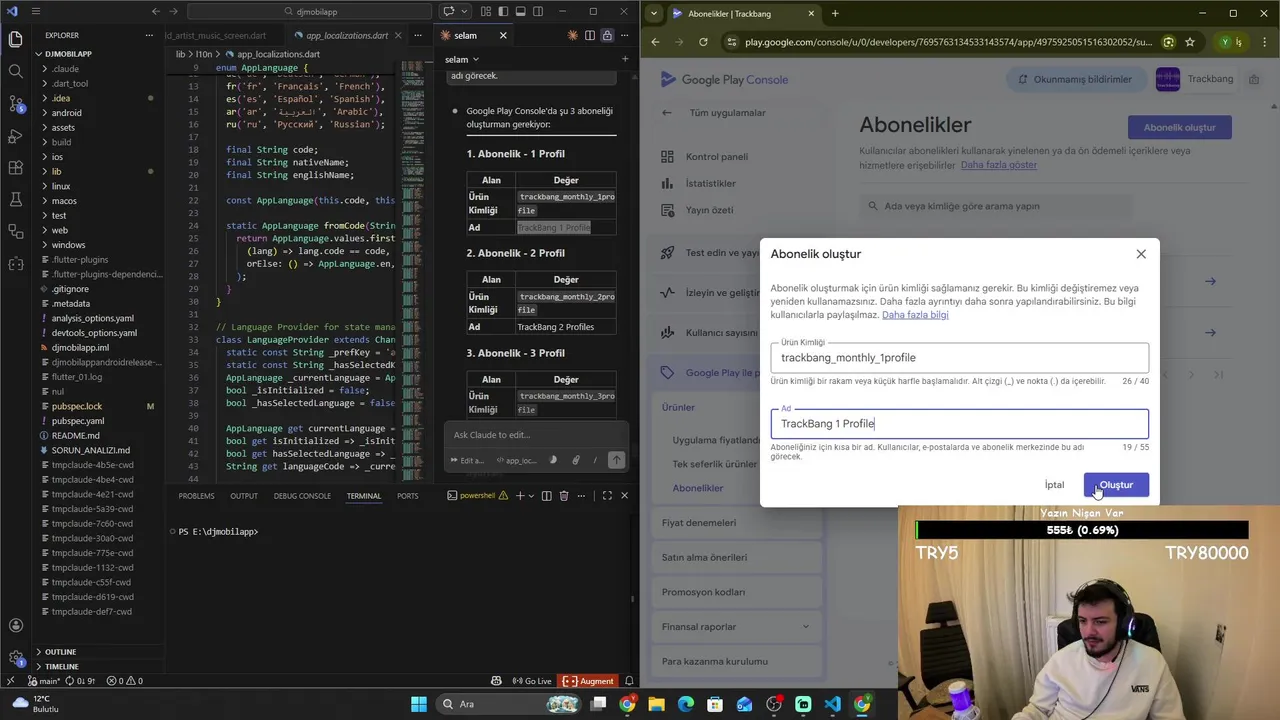The height and width of the screenshot is (720, 1280).
Task: Open README.md in the Explorer tree
Action: coord(76,436)
